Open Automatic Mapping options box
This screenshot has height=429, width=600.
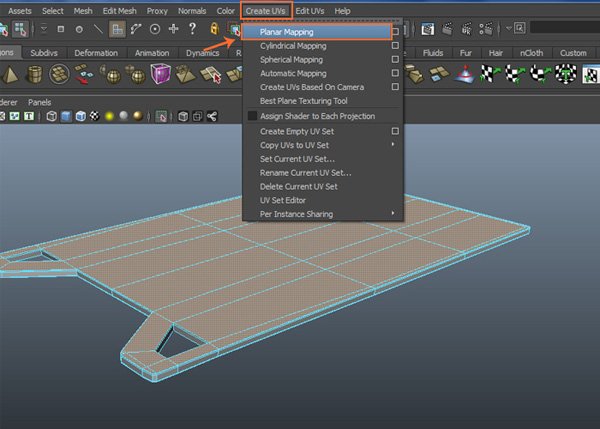(395, 73)
